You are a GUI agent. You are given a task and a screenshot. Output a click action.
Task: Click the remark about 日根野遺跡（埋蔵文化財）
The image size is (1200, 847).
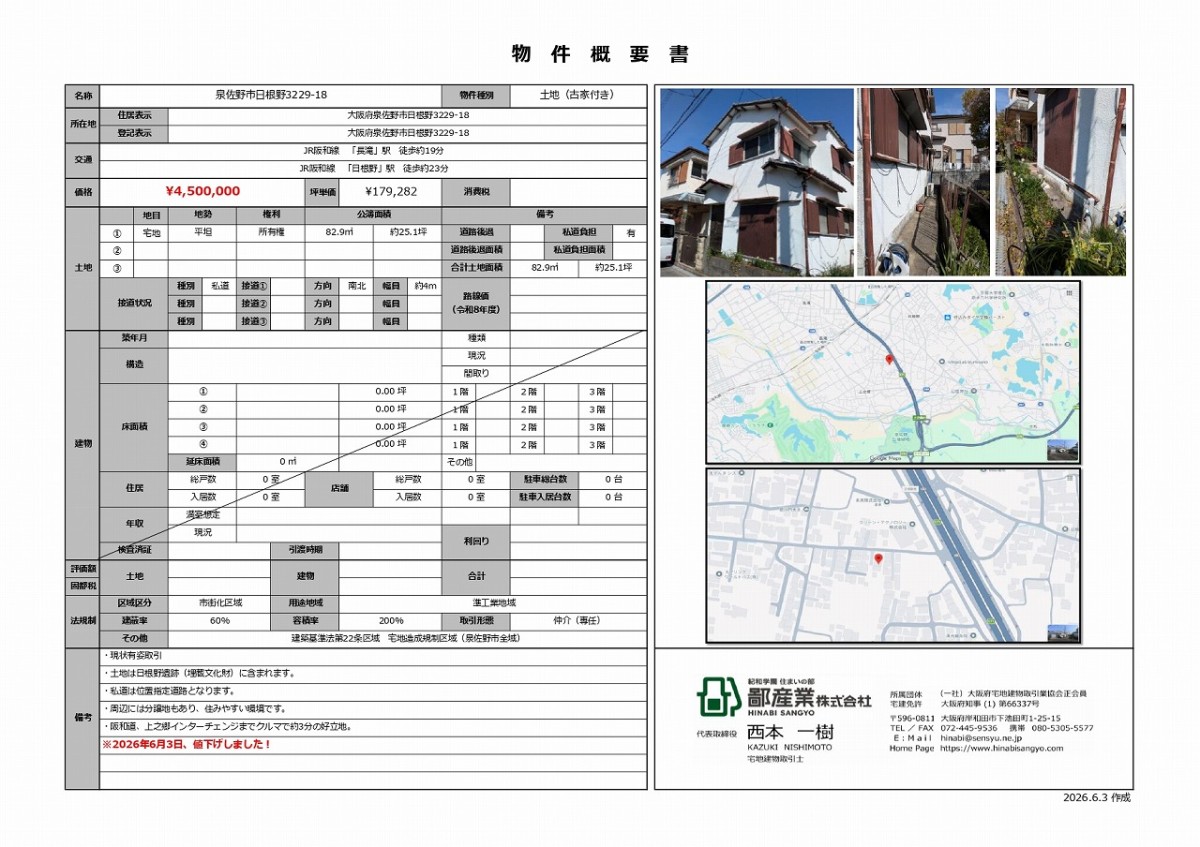click(198, 674)
